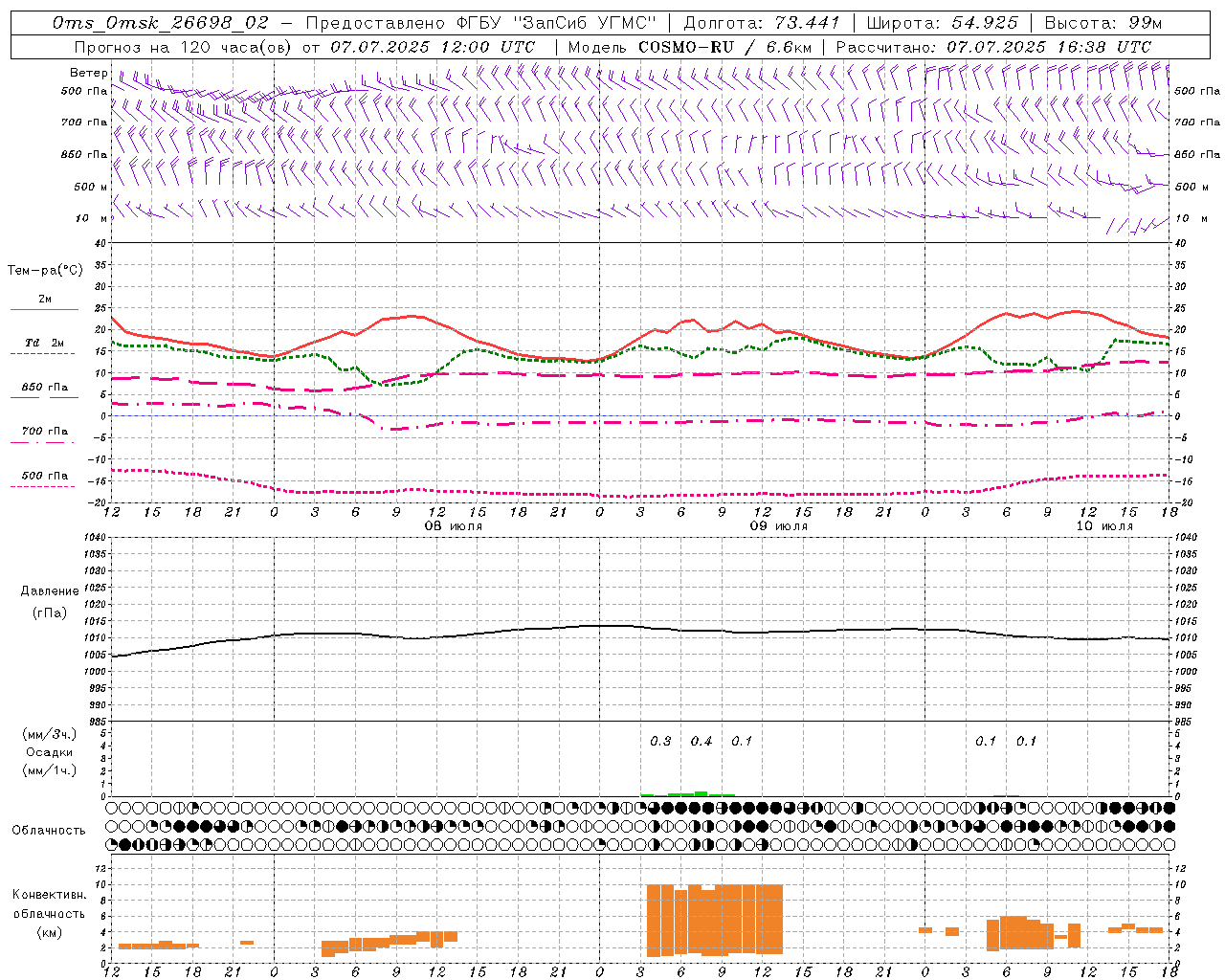Viewport: 1225px width, 980px height.
Task: Click the 500 гПа temperature legend label
Action: coord(45,476)
